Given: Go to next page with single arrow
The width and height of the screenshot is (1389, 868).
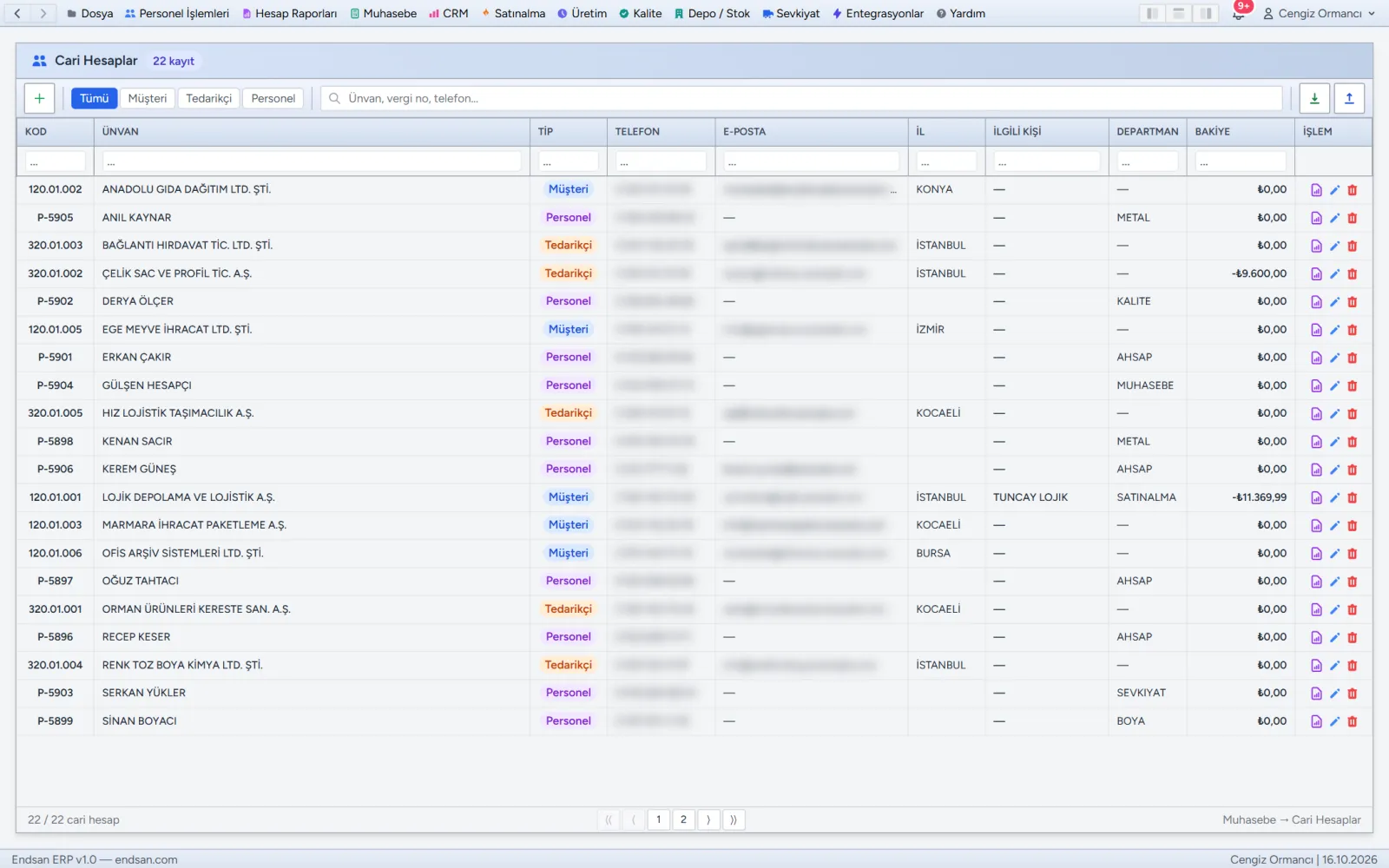Looking at the screenshot, I should point(708,819).
